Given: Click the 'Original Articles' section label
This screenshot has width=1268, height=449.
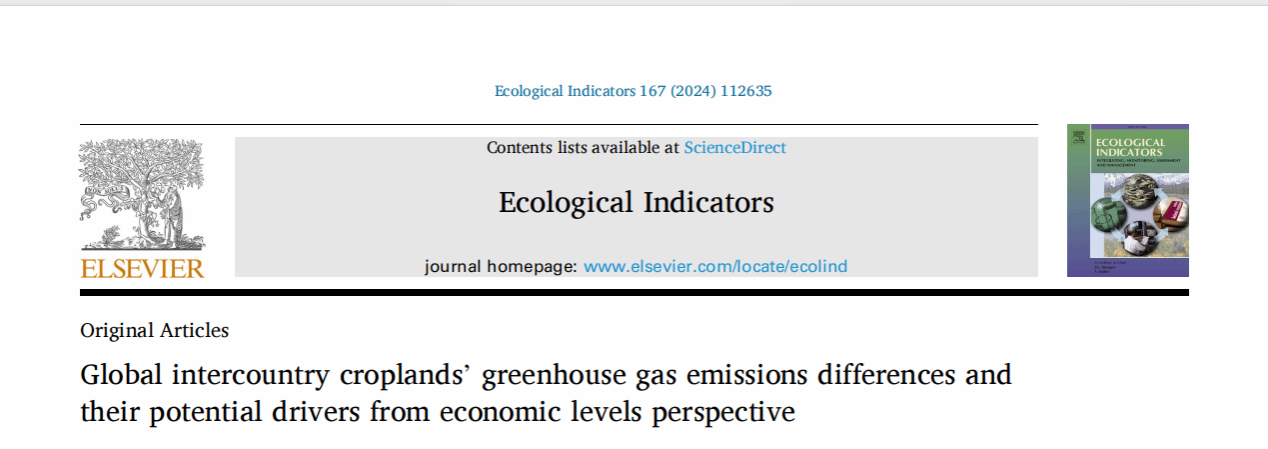Looking at the screenshot, I should pos(154,330).
